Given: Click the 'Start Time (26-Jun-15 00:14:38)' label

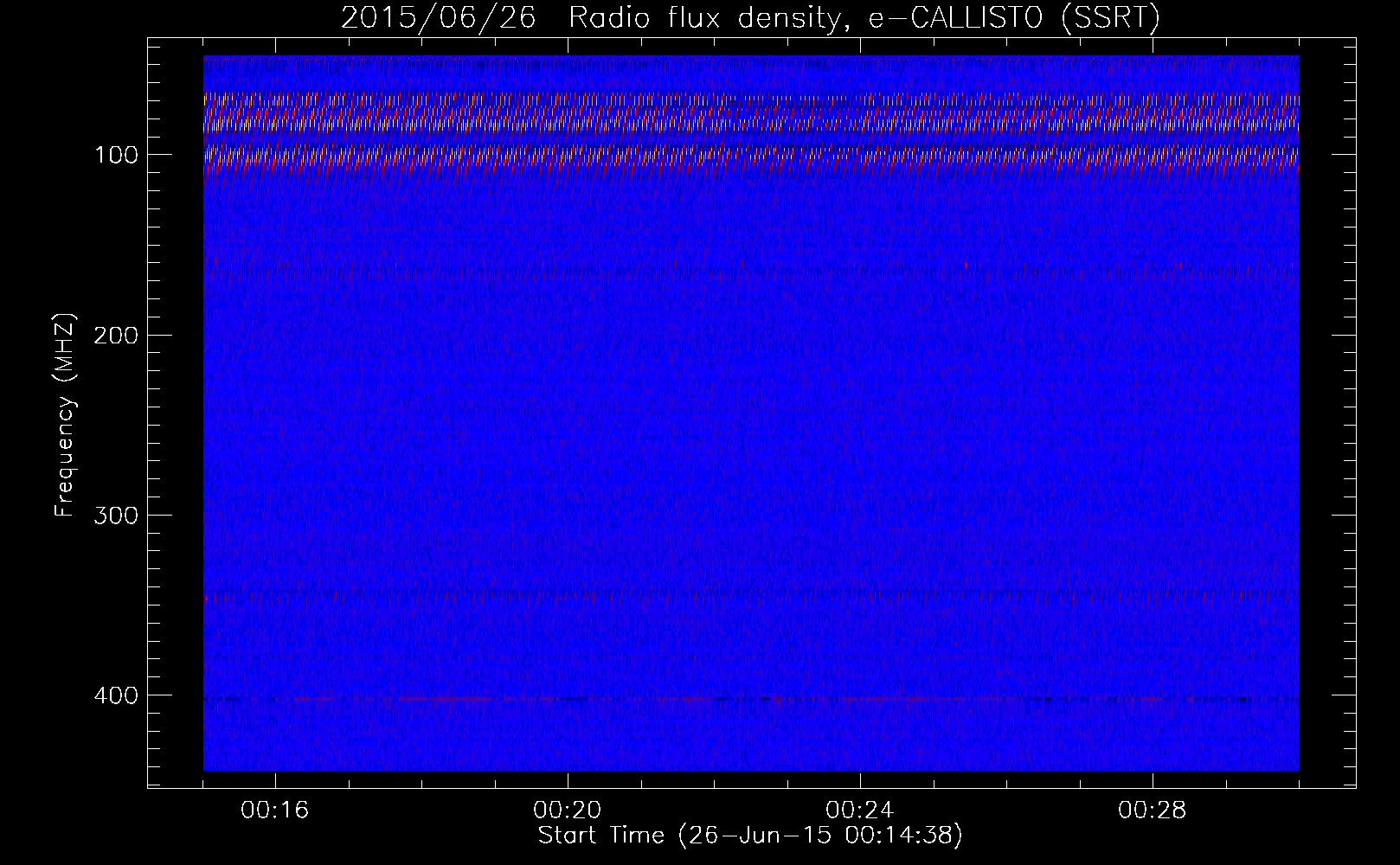Looking at the screenshot, I should pos(750,836).
